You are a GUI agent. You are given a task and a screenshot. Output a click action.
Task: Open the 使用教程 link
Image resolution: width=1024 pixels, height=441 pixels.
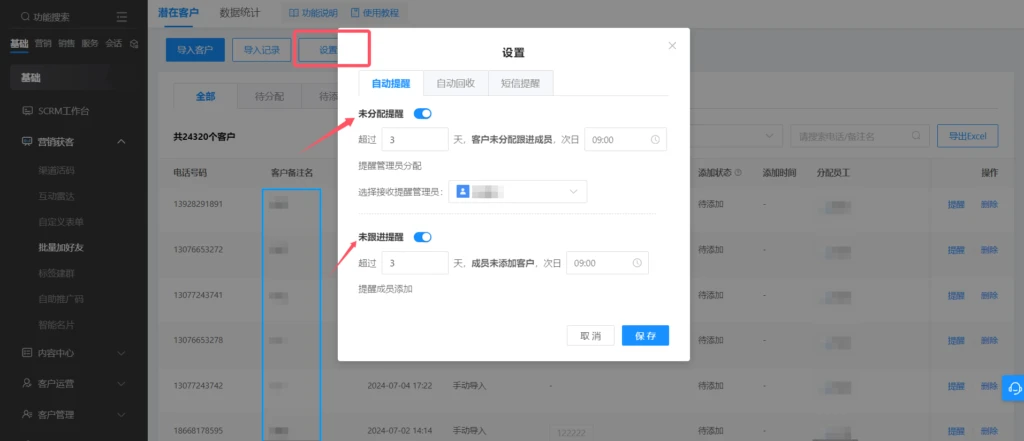coord(381,12)
